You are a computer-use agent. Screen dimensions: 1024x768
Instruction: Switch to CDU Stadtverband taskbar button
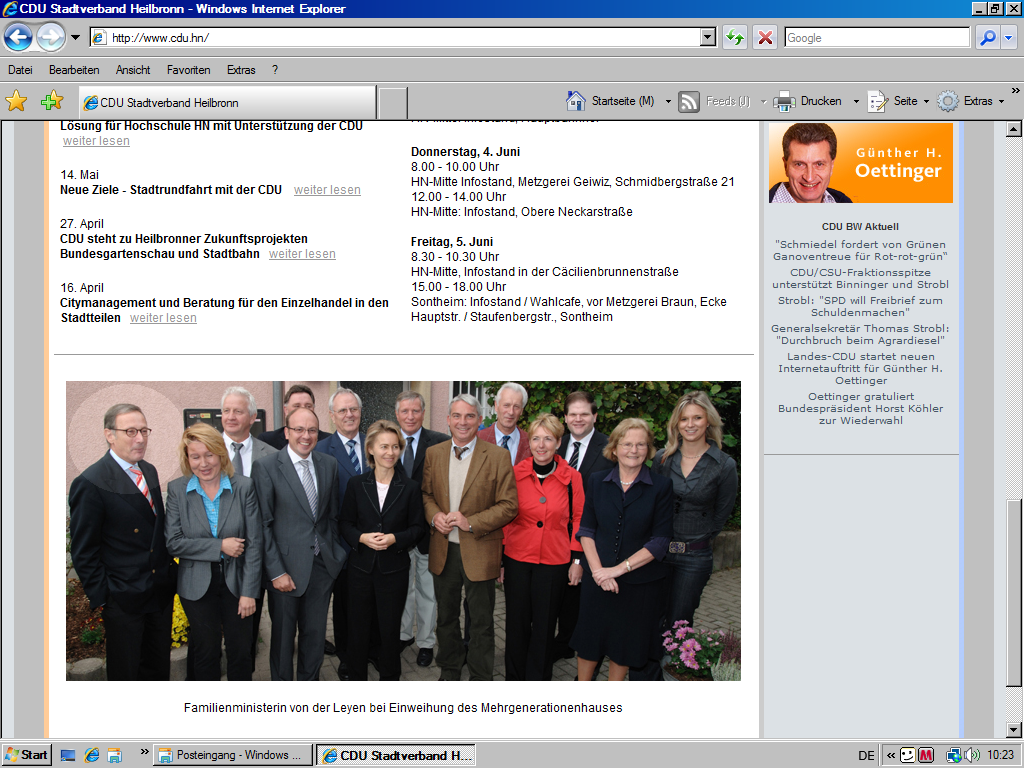396,755
